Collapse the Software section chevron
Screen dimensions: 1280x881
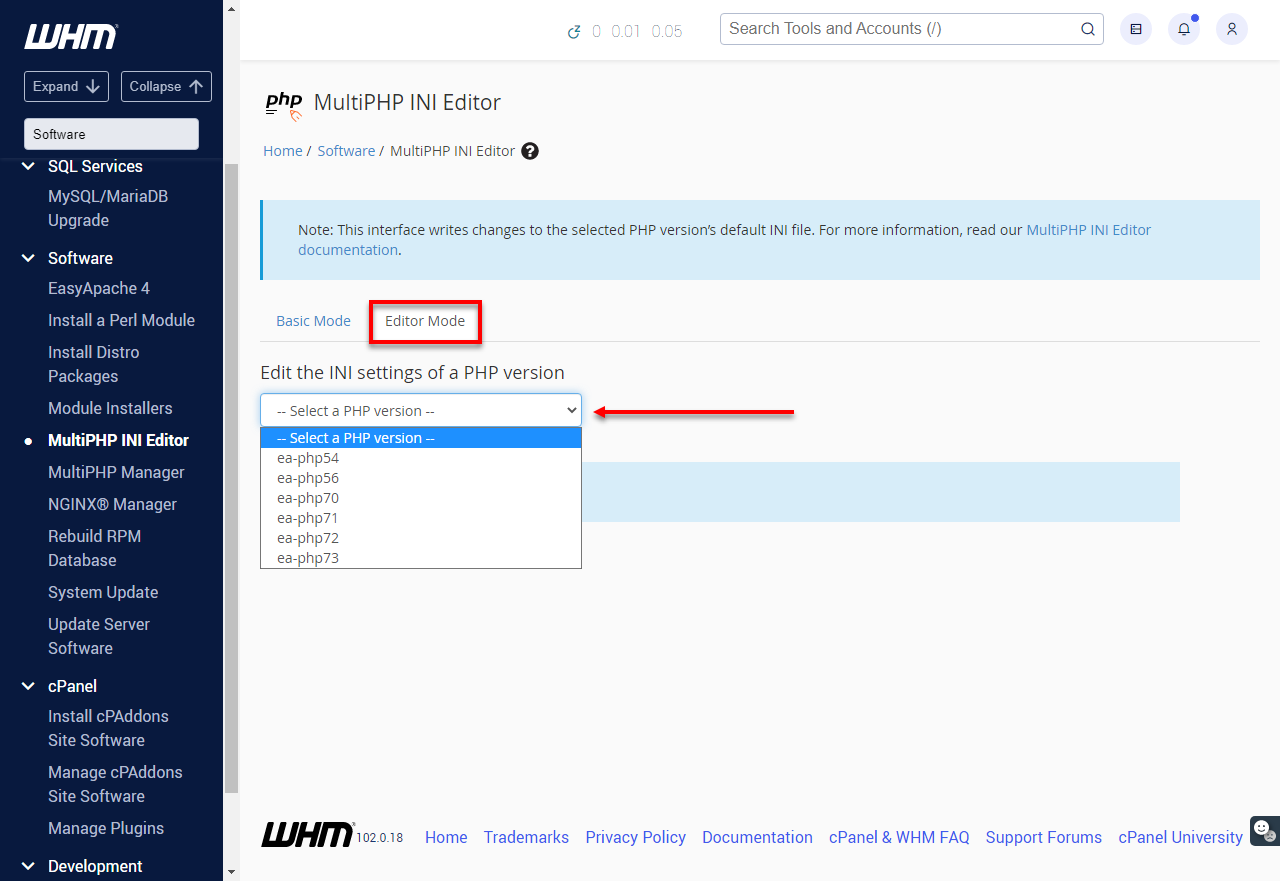[x=27, y=257]
